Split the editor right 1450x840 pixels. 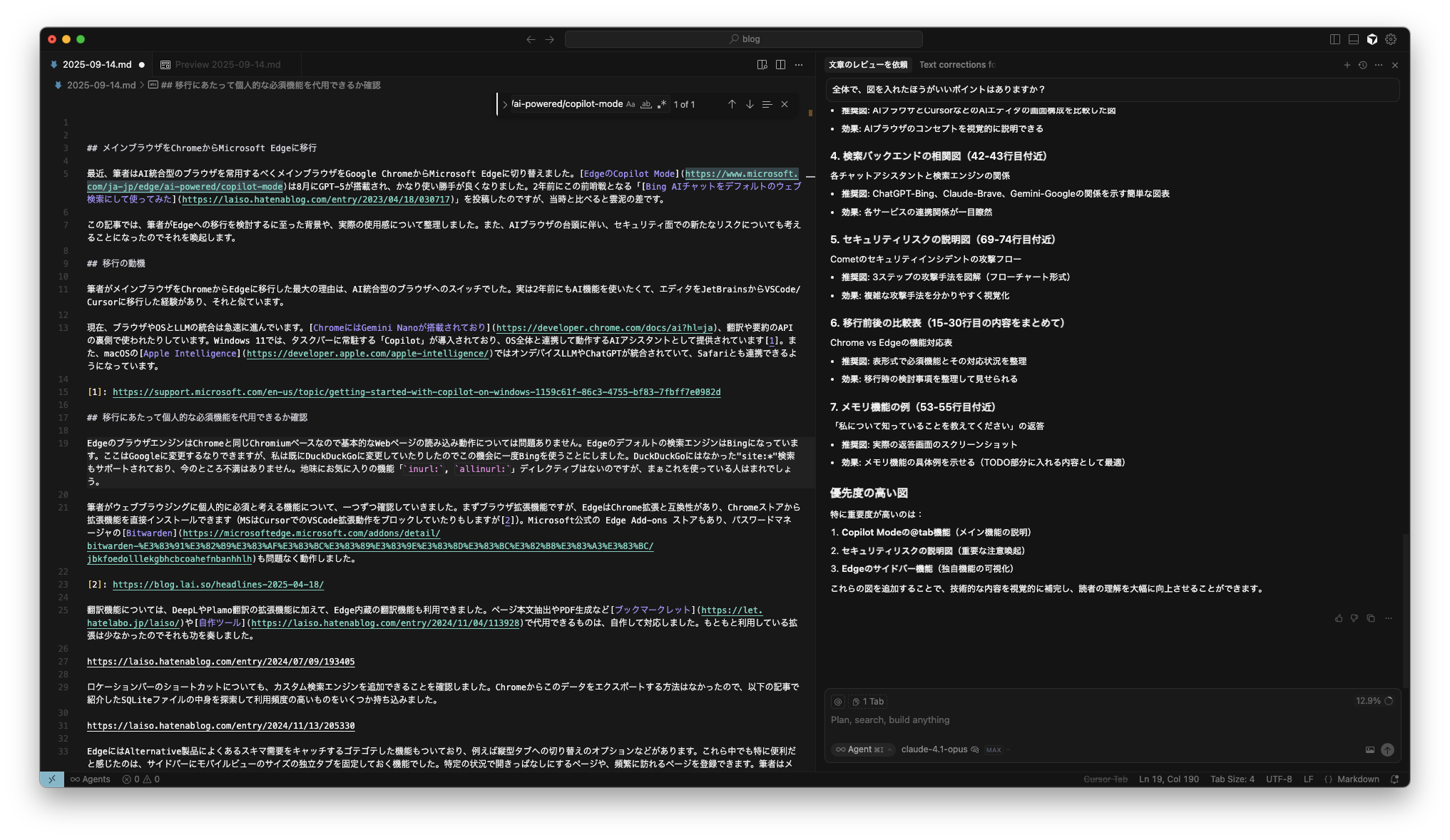click(x=780, y=65)
